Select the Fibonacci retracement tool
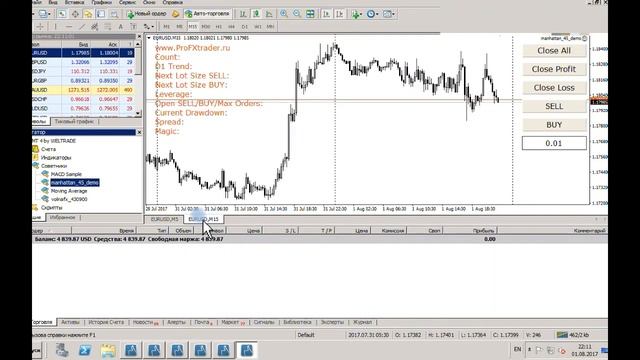The image size is (640, 360). pyautogui.click(x=108, y=27)
